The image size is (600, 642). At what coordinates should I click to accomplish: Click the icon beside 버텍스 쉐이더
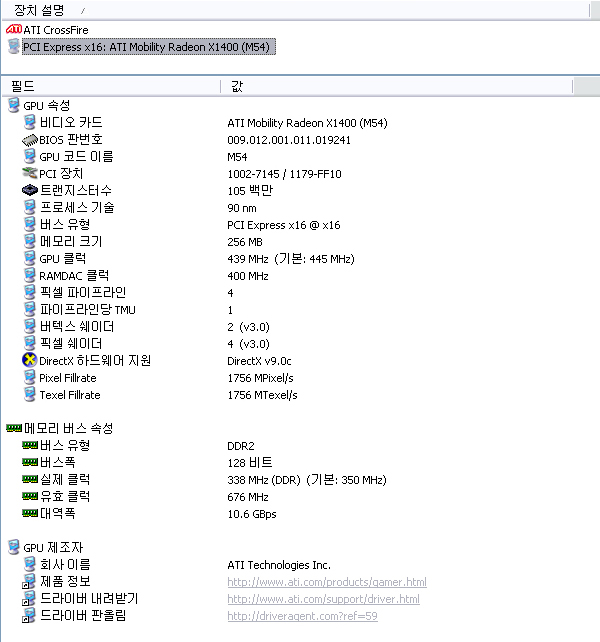point(29,326)
